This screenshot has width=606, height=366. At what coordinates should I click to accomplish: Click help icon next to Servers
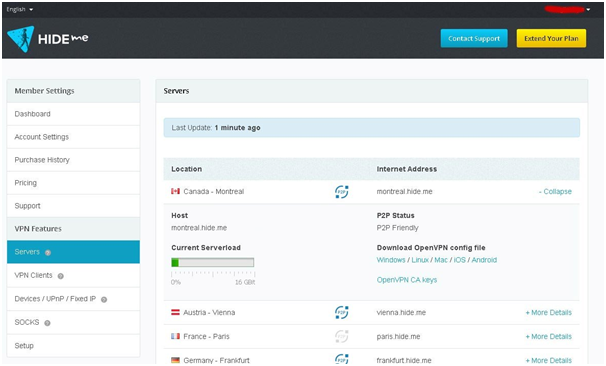pos(48,253)
